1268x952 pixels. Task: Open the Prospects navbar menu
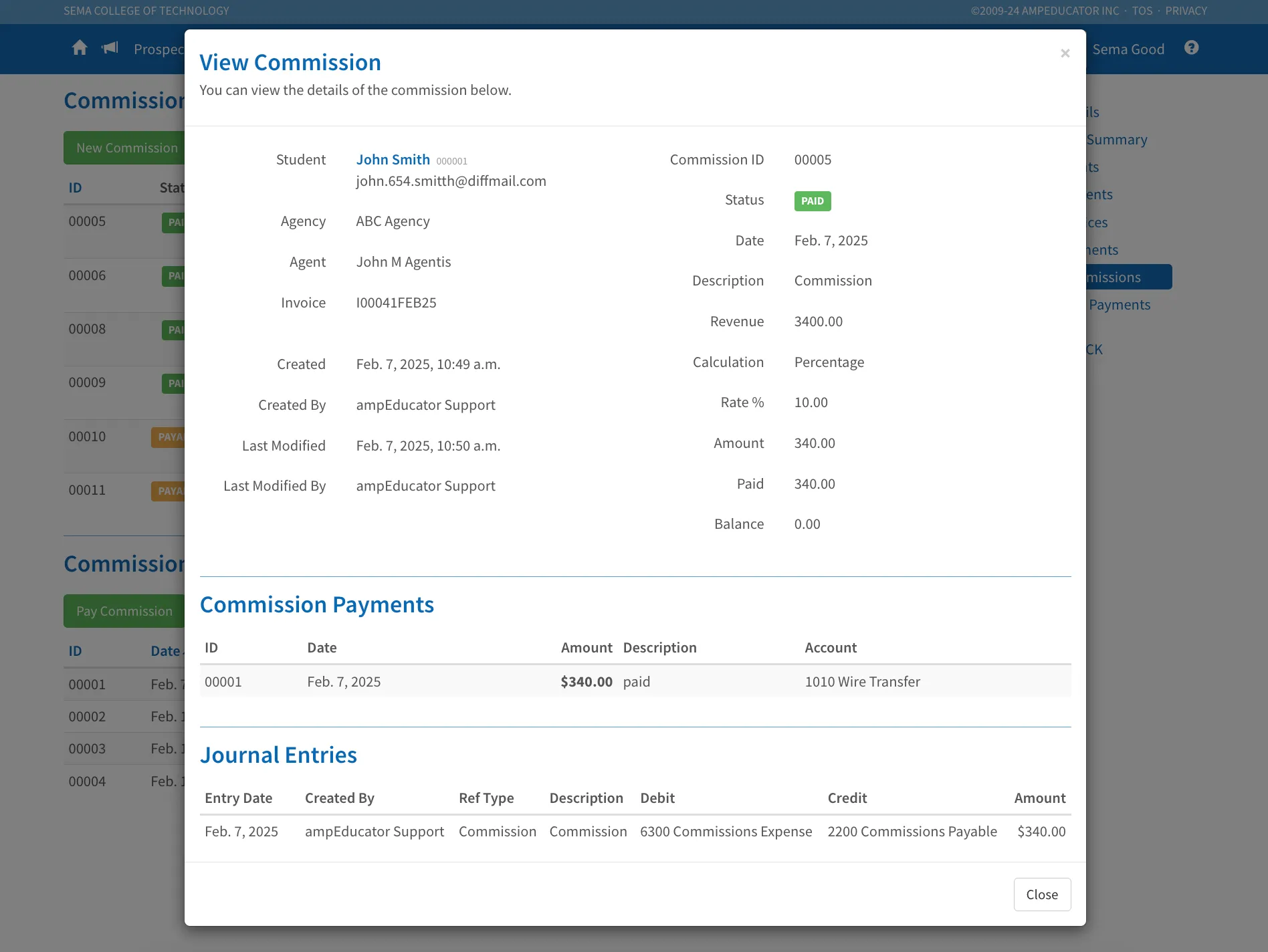click(x=159, y=49)
